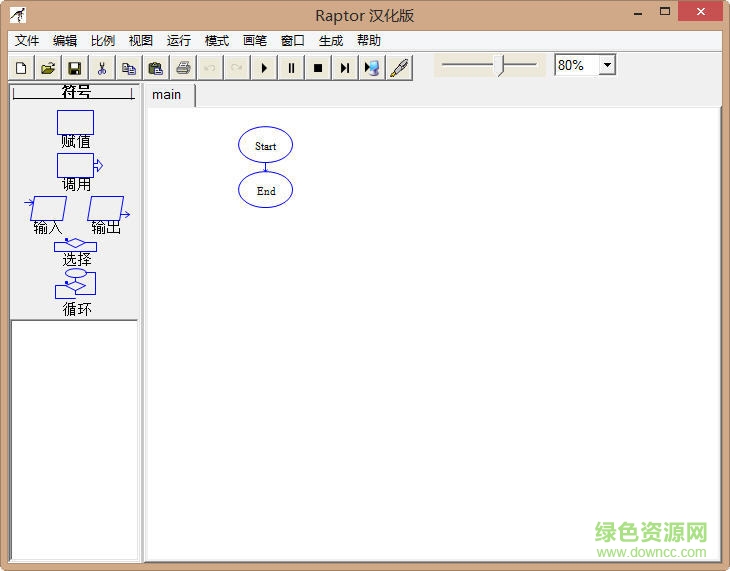Screen dimensions: 730x571
Task: Open the 运行 menu
Action: coord(179,41)
